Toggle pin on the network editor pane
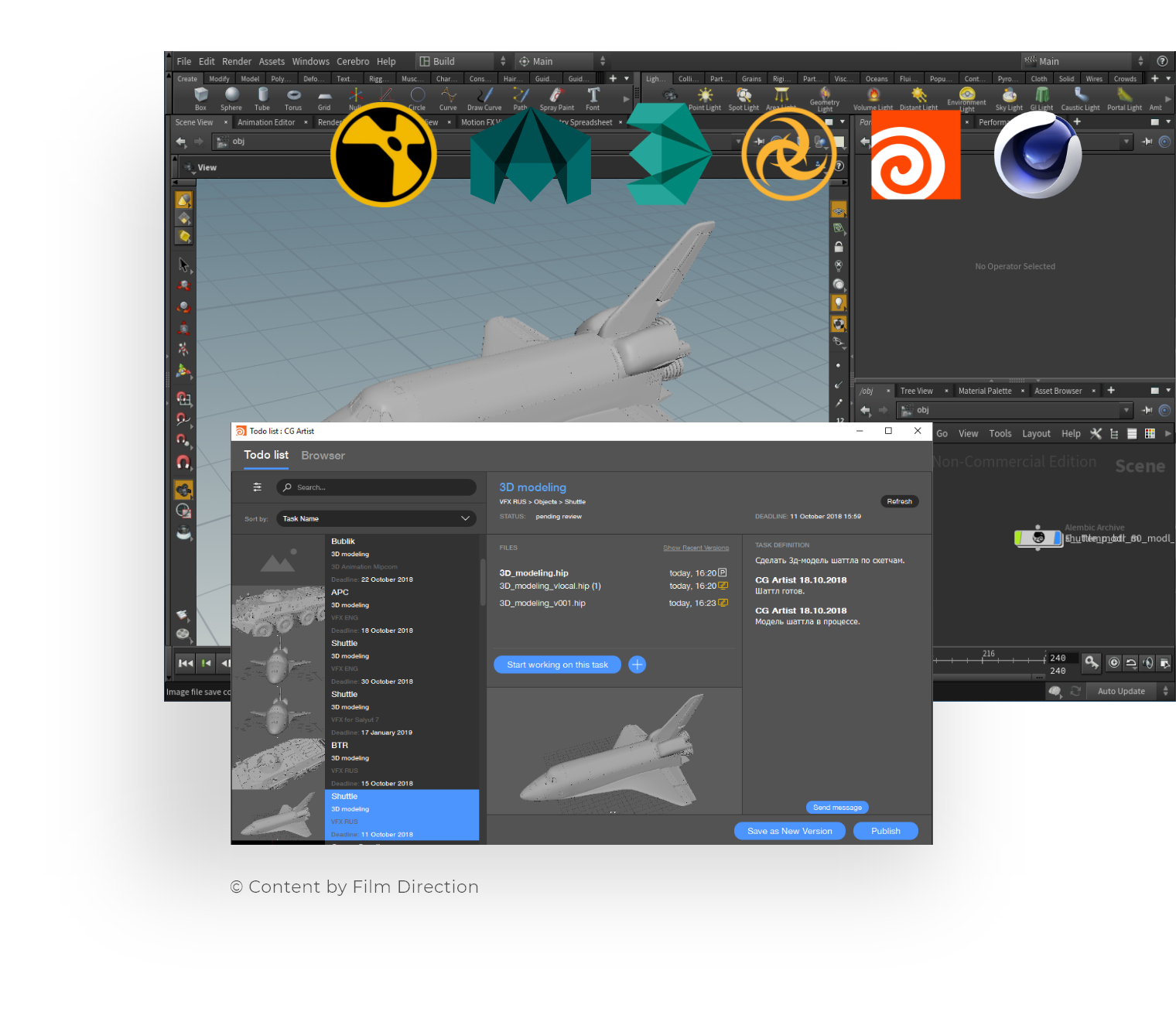The height and width of the screenshot is (1015, 1176). 1147,410
